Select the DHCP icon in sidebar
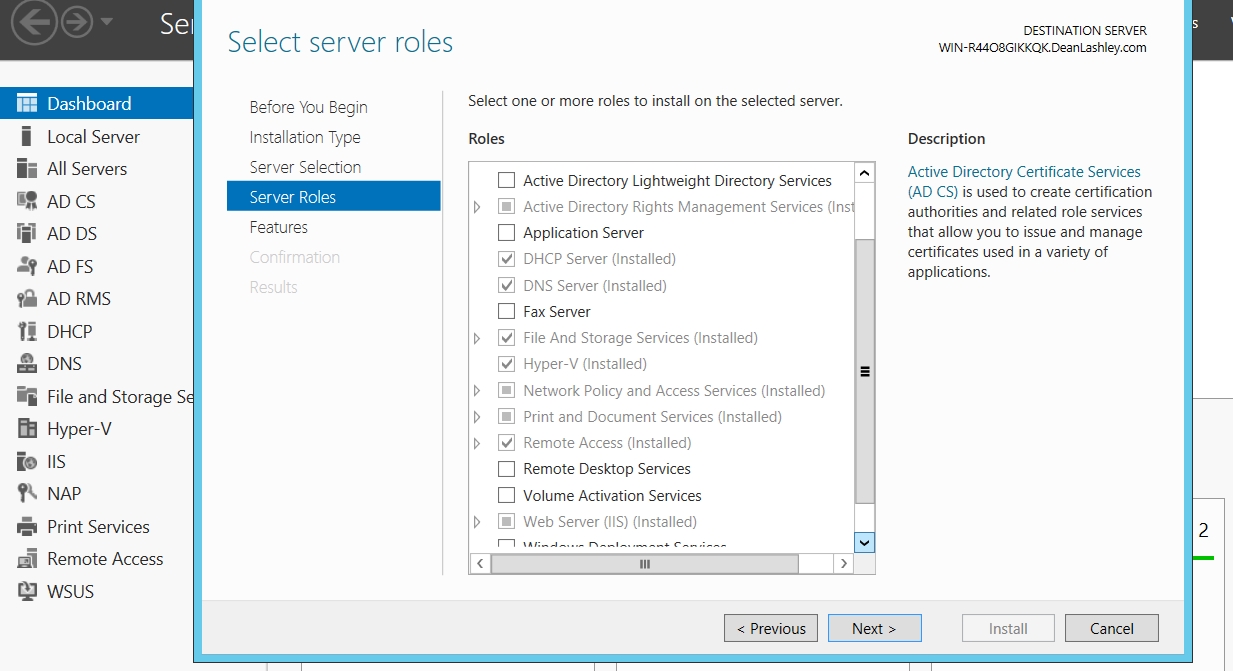Screen dimensions: 1233x671 tap(27, 331)
